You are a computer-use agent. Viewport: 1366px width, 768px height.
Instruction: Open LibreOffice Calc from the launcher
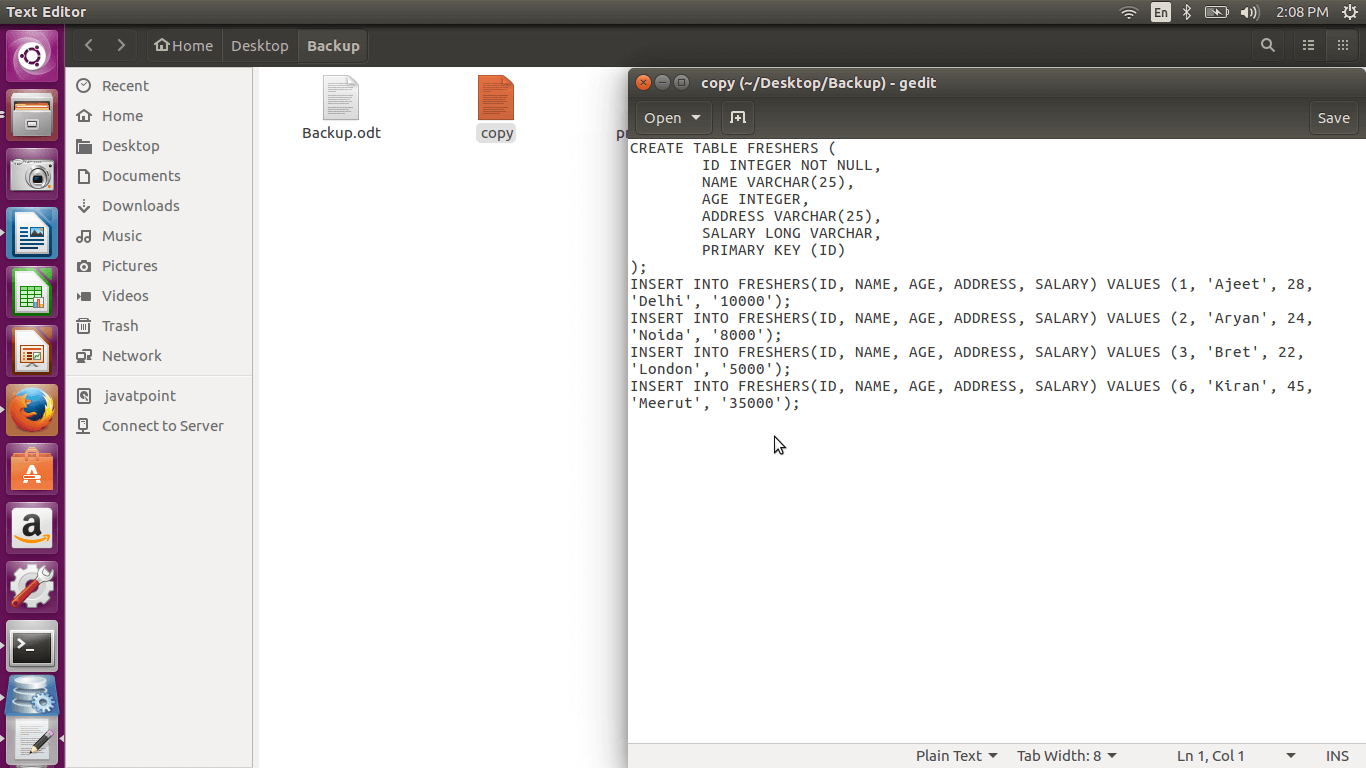32,294
